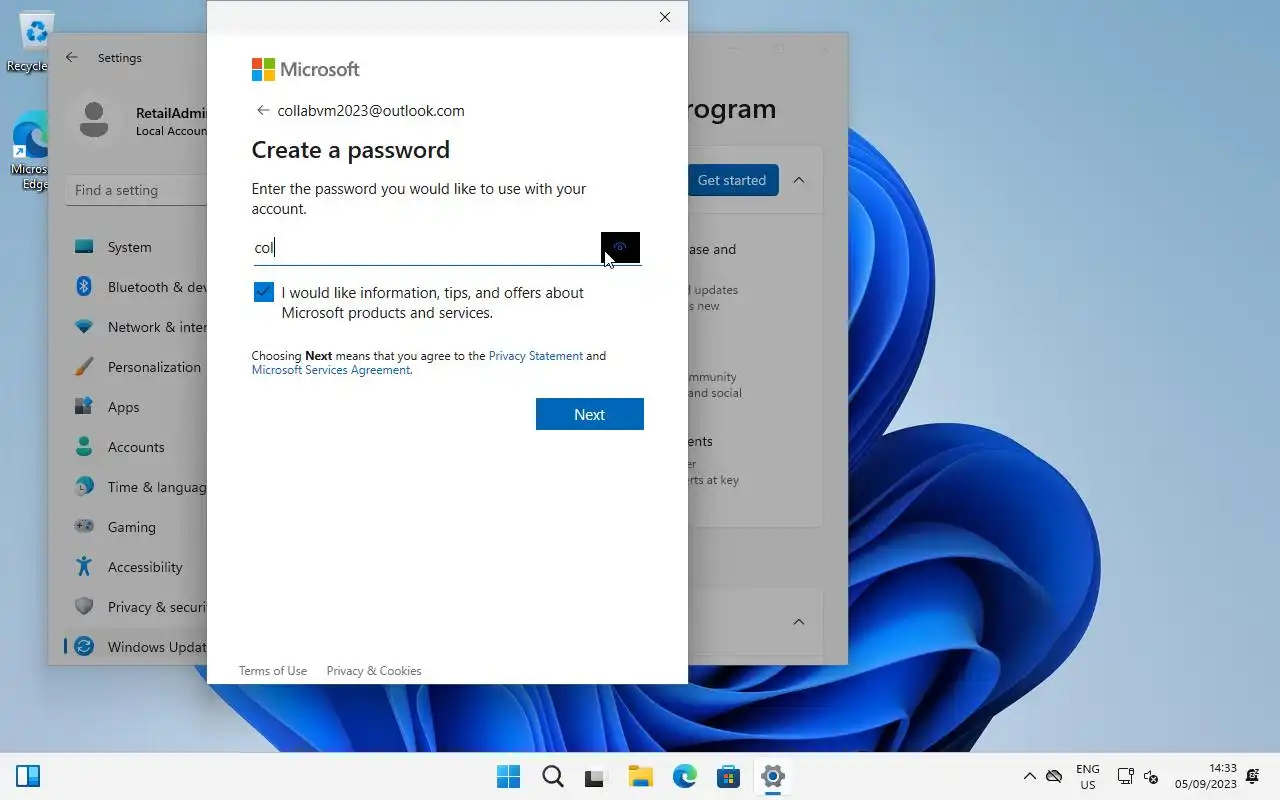Collapse the lower section chevron in Settings

tap(799, 622)
